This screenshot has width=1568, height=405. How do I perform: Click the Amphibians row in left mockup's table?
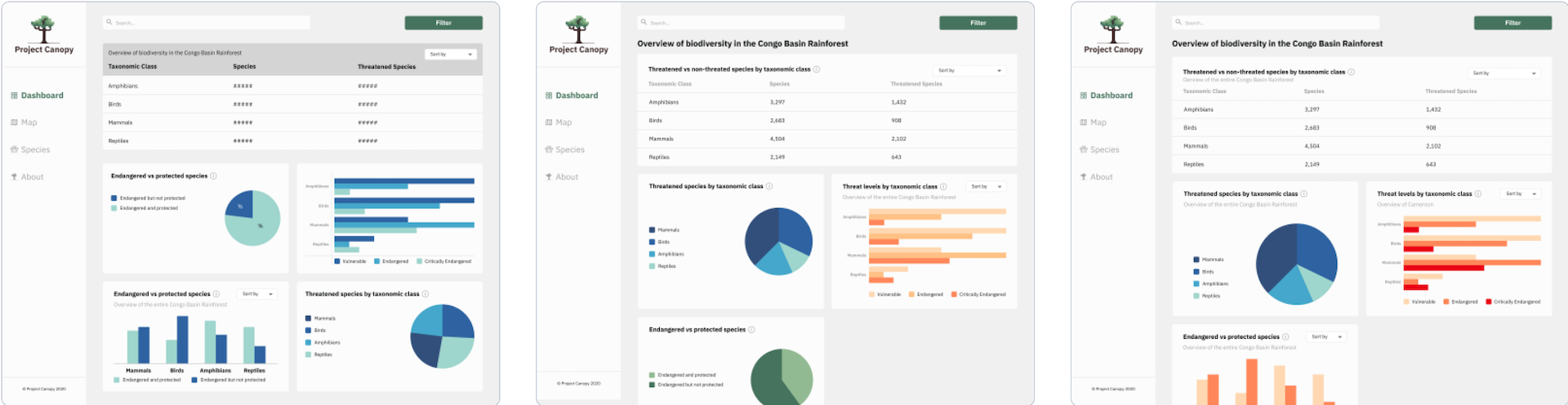pos(292,86)
